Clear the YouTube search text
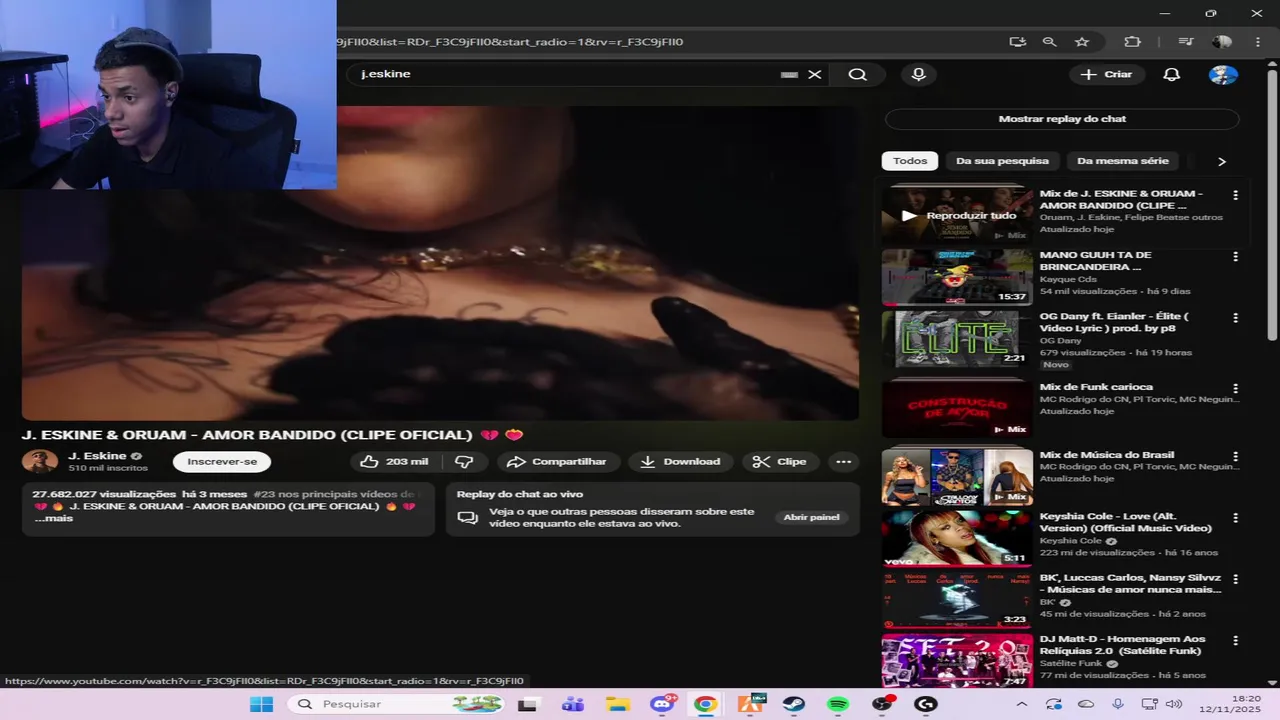This screenshot has width=1280, height=720. 815,74
